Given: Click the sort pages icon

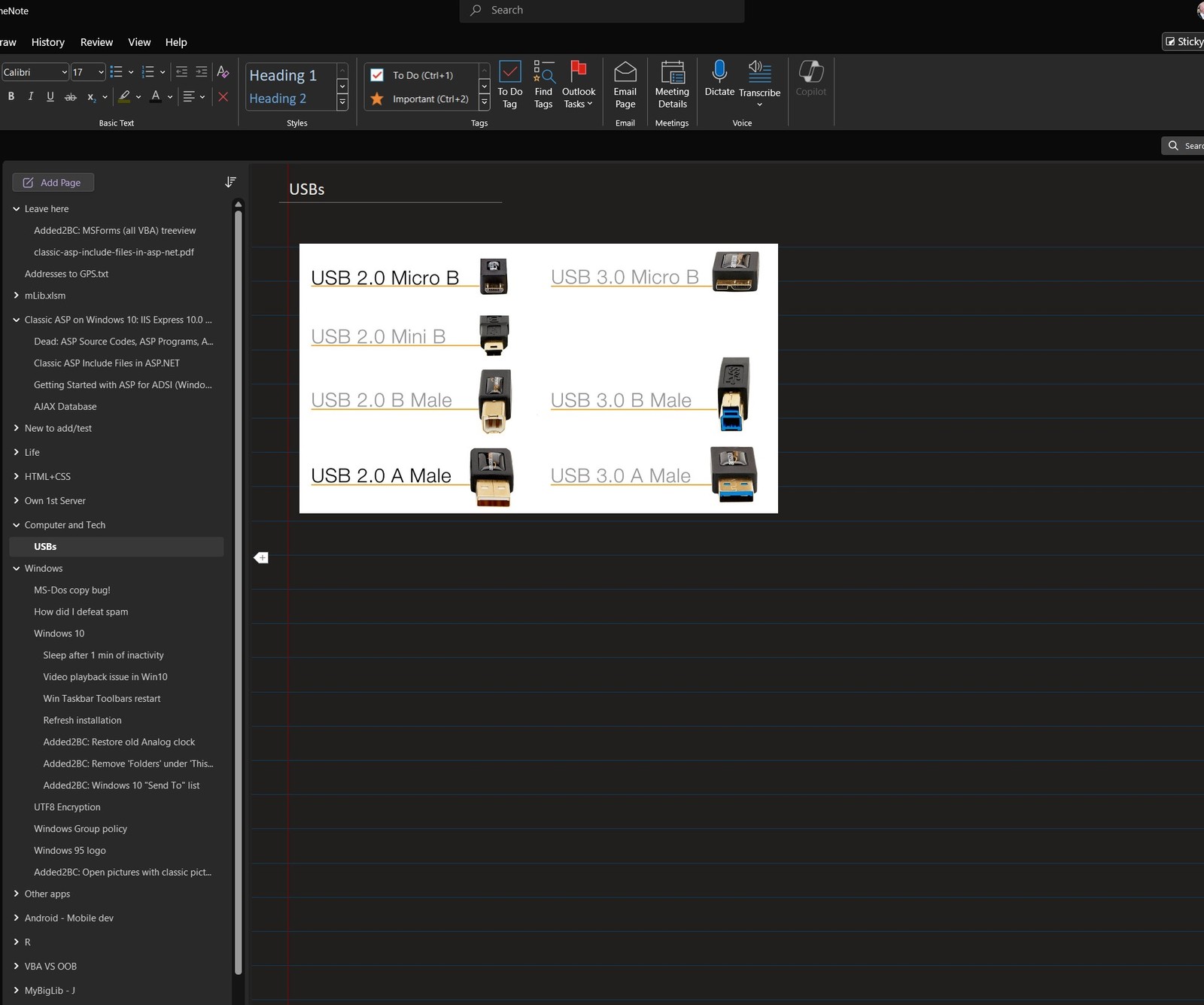Looking at the screenshot, I should click(x=230, y=182).
